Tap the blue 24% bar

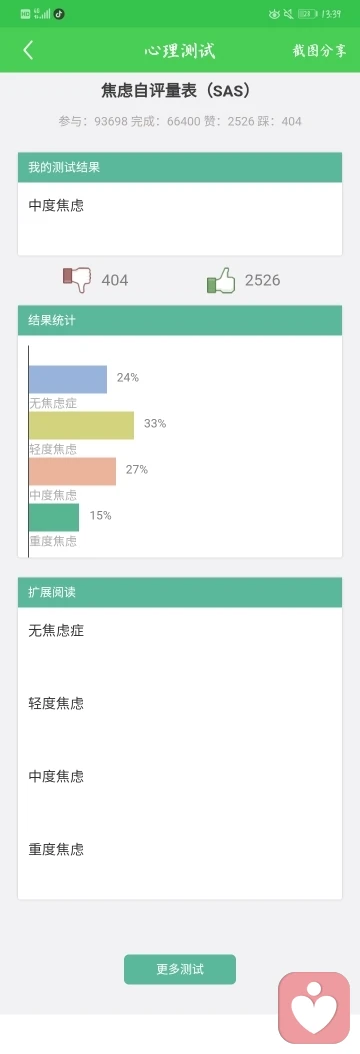click(68, 379)
